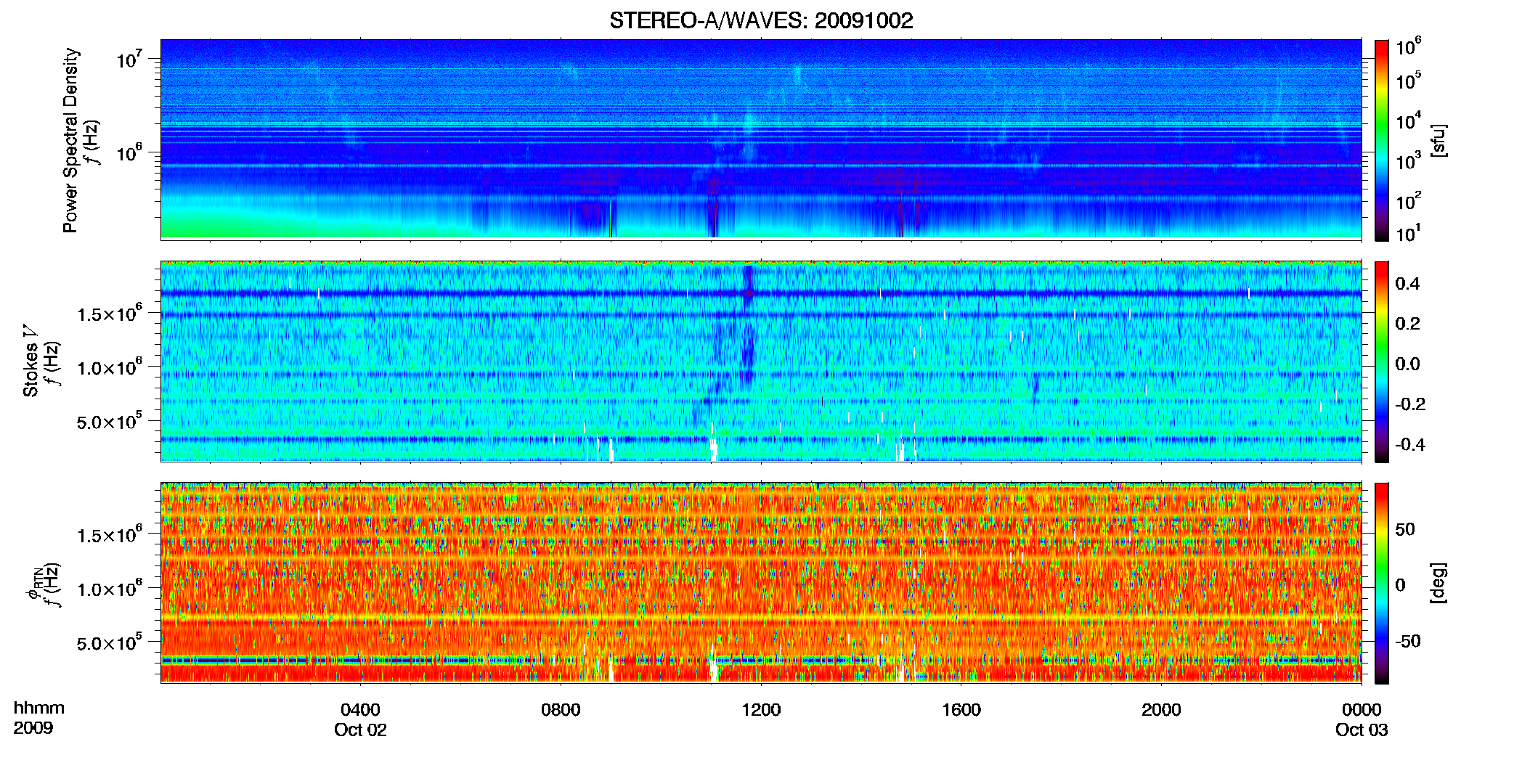Click the 10^1 tick on the sfu colorbar

point(1409,232)
